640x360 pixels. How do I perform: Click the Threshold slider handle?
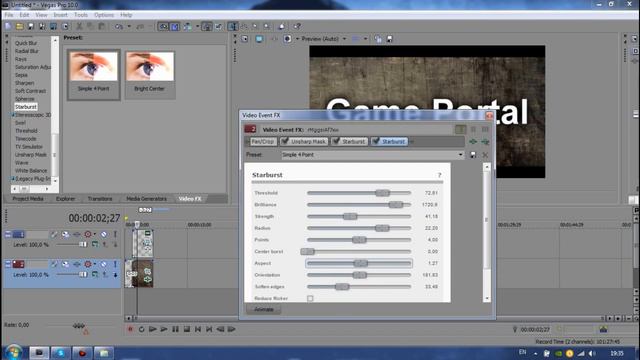click(x=382, y=193)
